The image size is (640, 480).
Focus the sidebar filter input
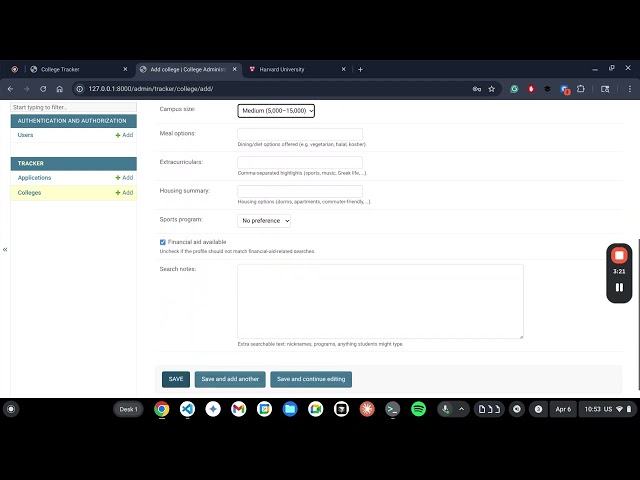(x=73, y=107)
